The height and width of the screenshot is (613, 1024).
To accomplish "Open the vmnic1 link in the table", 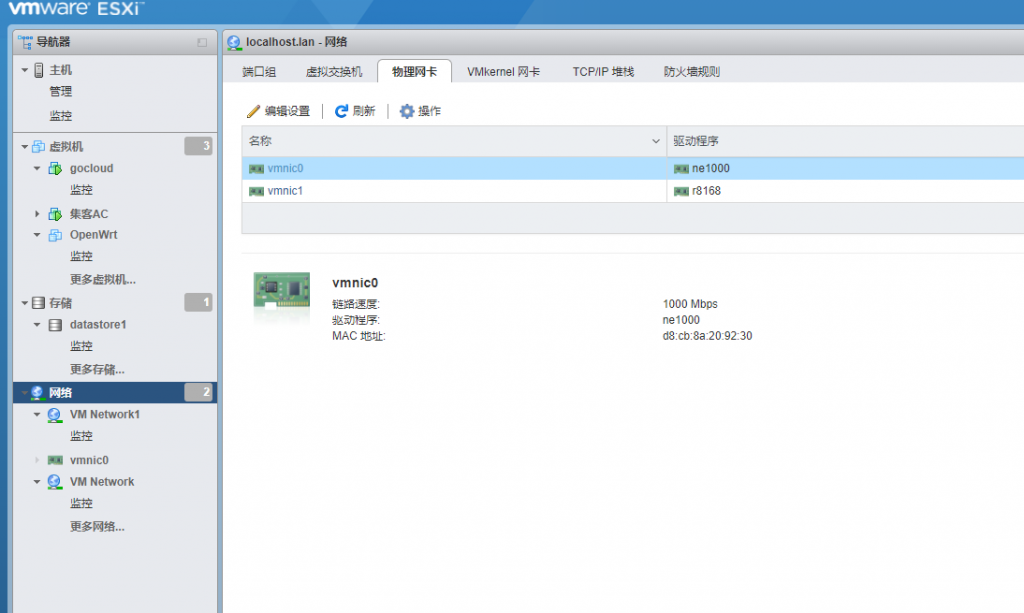I will 285,191.
